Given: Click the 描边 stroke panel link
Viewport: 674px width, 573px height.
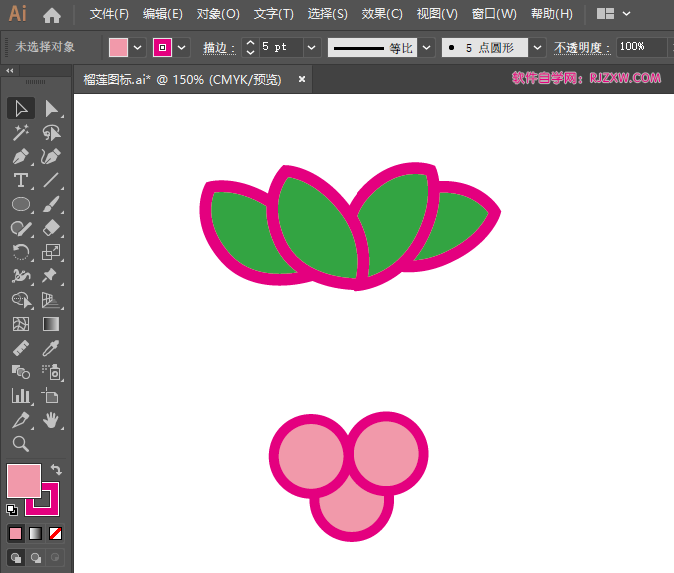Looking at the screenshot, I should pos(218,47).
